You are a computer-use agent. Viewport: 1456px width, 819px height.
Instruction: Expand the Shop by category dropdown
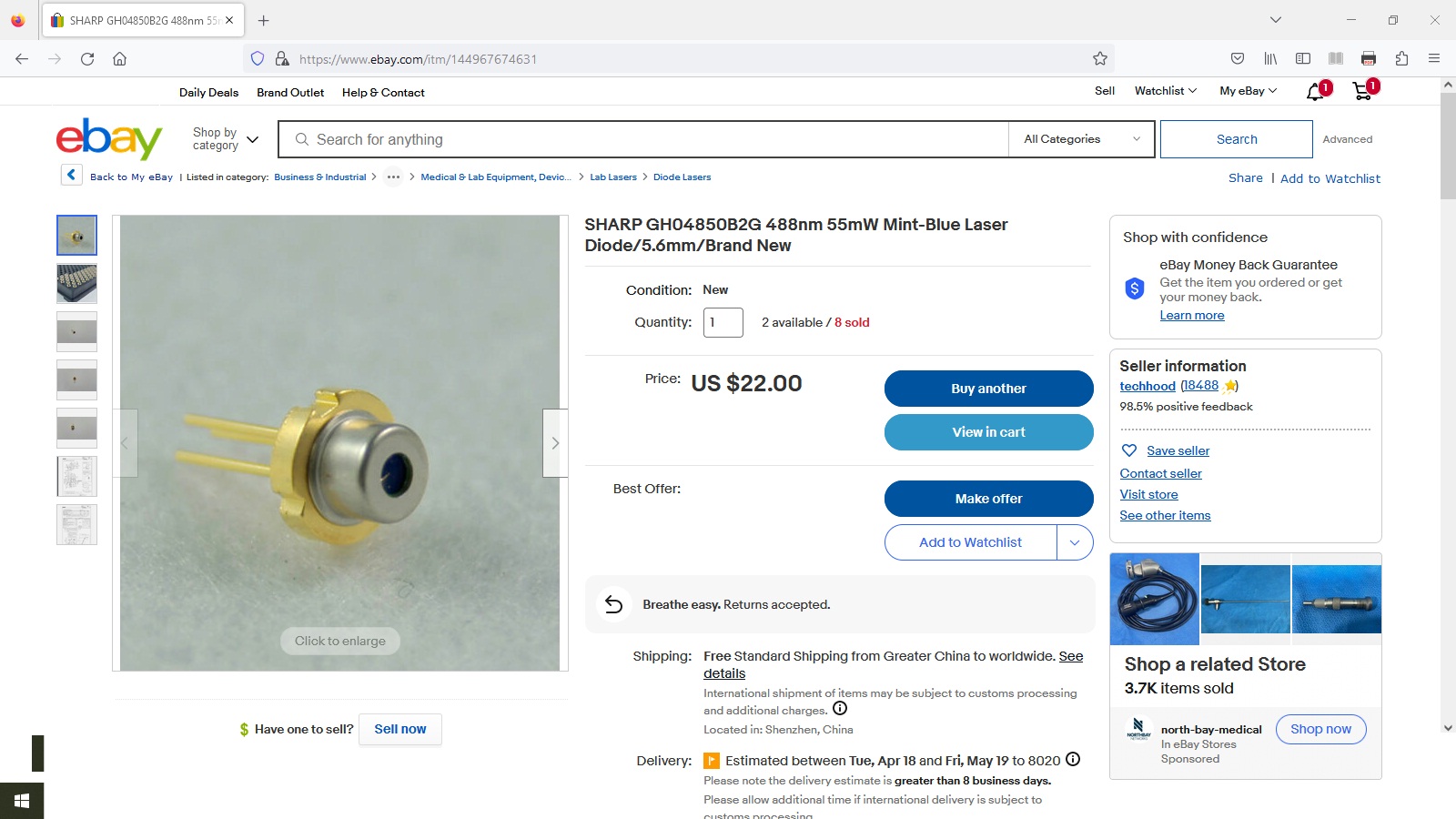226,139
